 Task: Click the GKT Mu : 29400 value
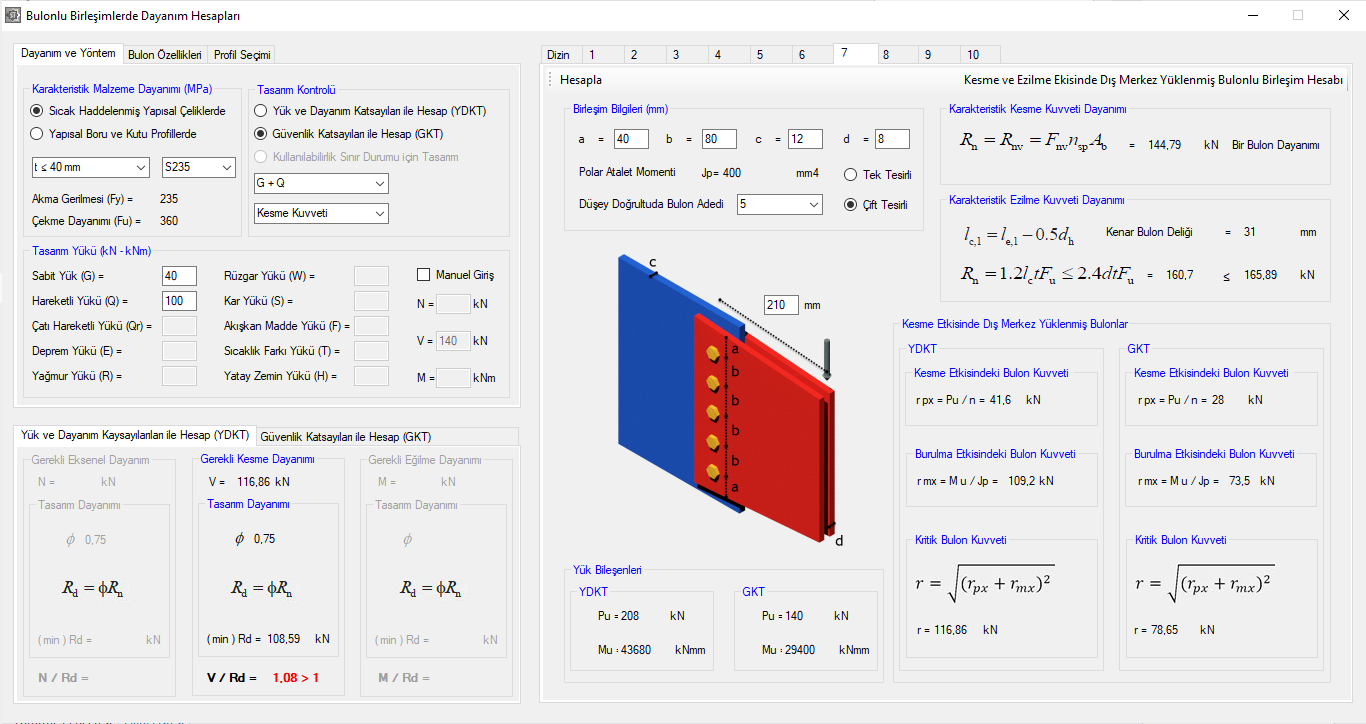[787, 650]
